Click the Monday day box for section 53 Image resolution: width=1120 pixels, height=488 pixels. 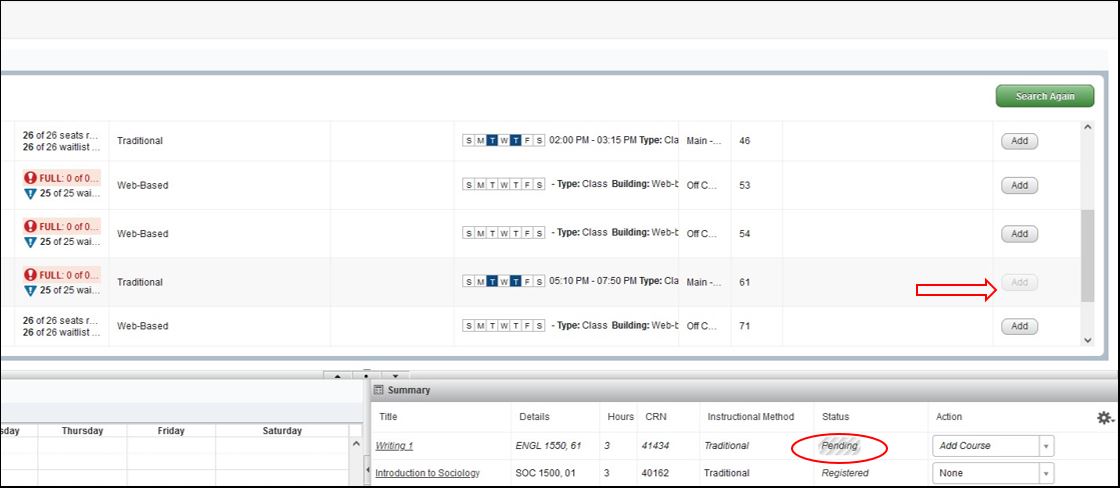pyautogui.click(x=481, y=185)
